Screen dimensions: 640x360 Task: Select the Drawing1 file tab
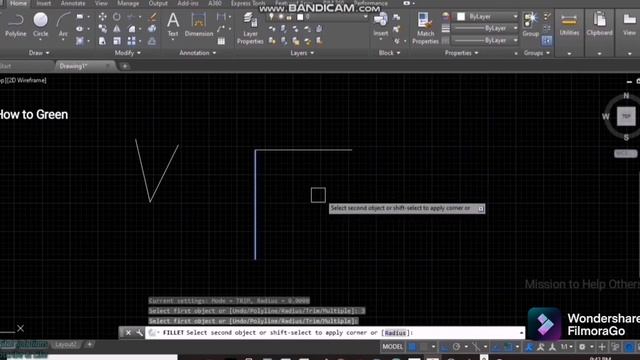(x=84, y=66)
